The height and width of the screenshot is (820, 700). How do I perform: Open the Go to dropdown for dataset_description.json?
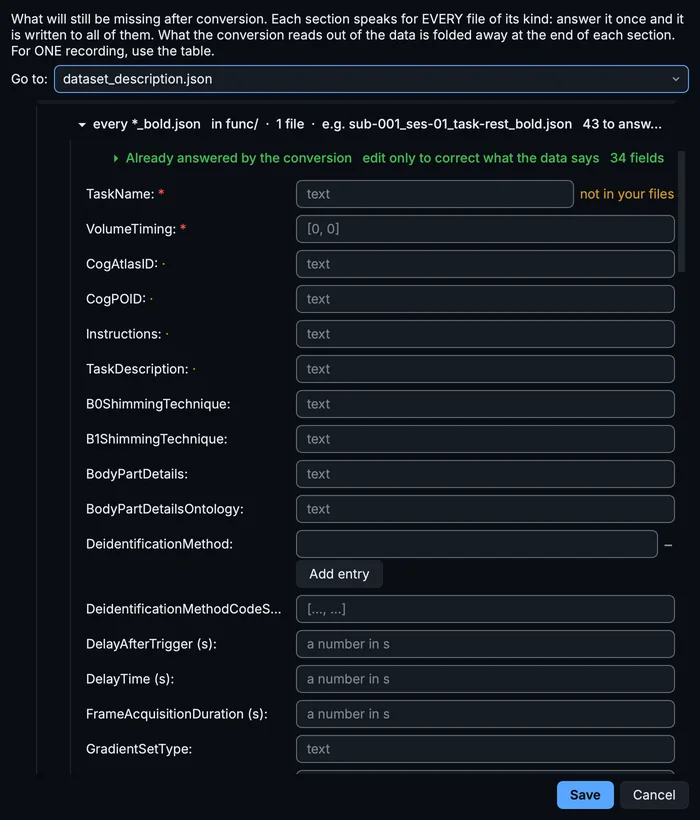click(x=371, y=79)
